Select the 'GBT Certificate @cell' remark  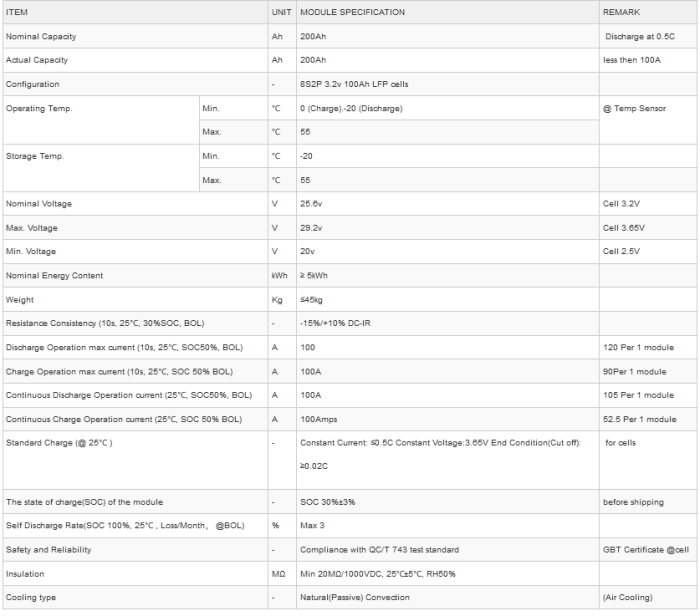[646, 549]
